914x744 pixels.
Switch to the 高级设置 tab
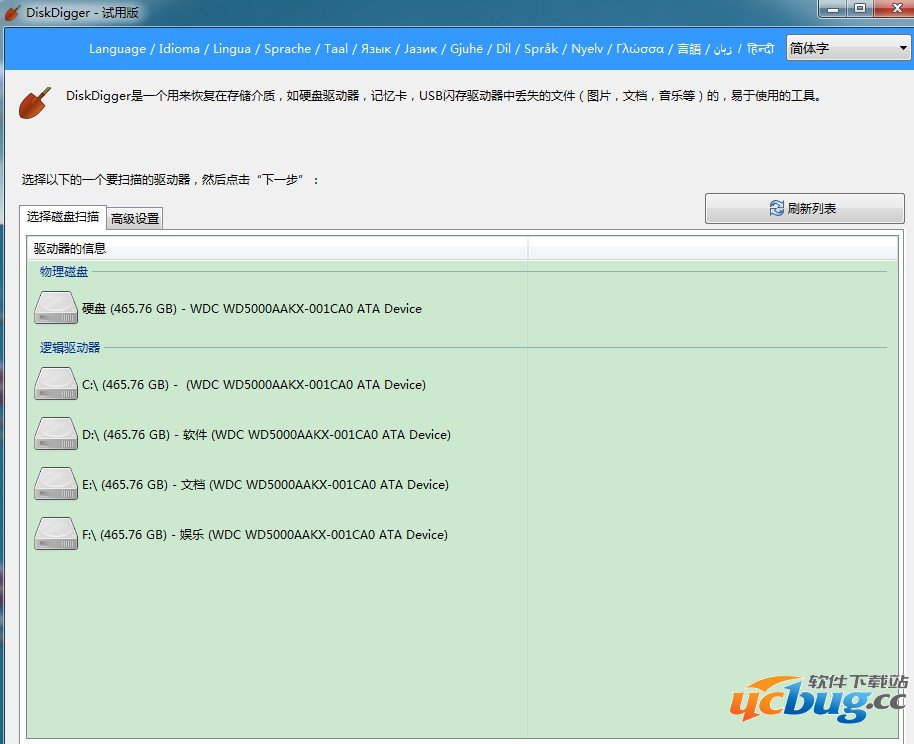(x=134, y=216)
